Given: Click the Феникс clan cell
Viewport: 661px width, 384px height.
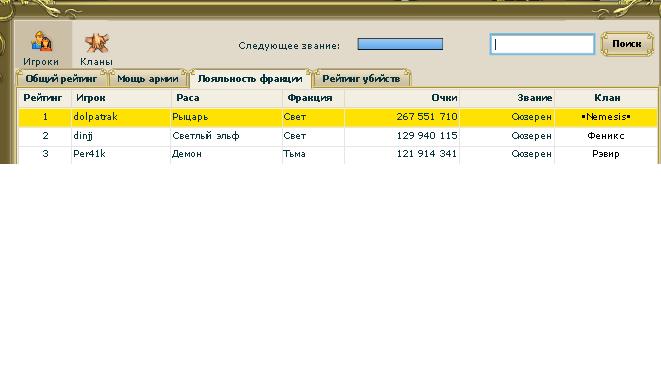Looking at the screenshot, I should (606, 136).
